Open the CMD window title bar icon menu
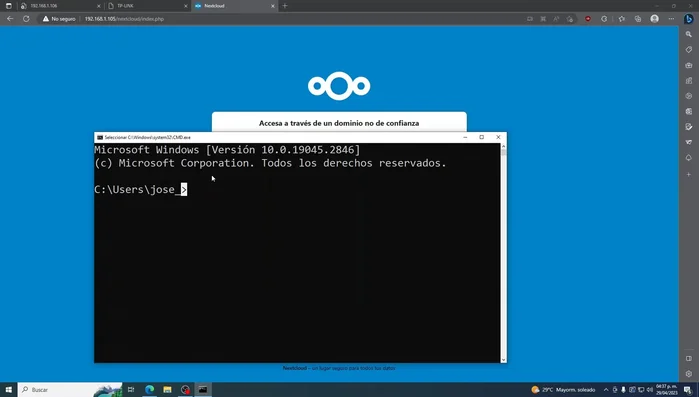 (x=100, y=137)
